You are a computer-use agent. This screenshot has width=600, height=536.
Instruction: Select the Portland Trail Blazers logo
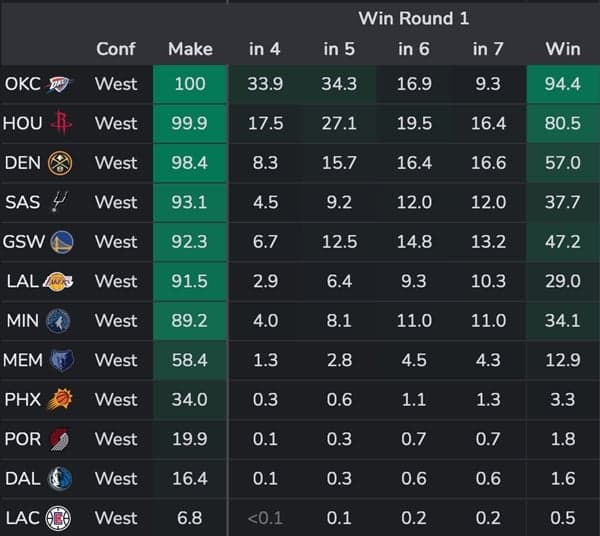[58, 439]
